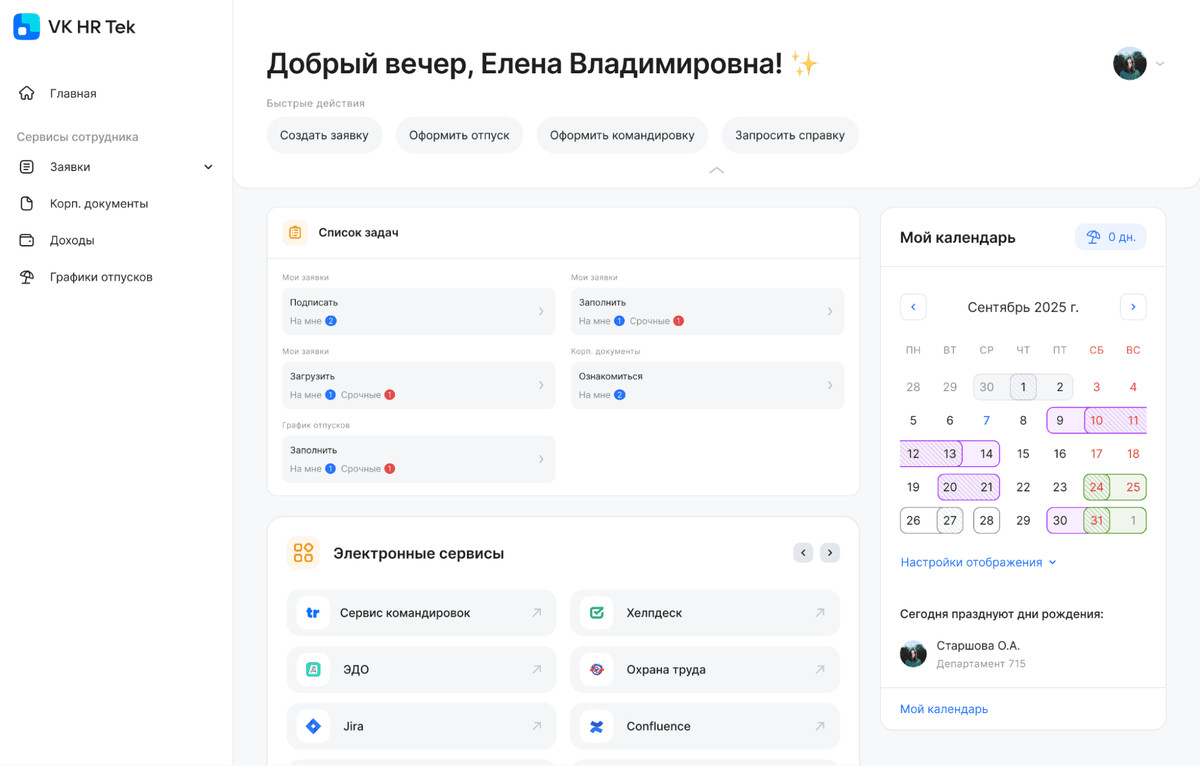
Task: Click the arrow icon on ЭДО card
Action: click(537, 669)
